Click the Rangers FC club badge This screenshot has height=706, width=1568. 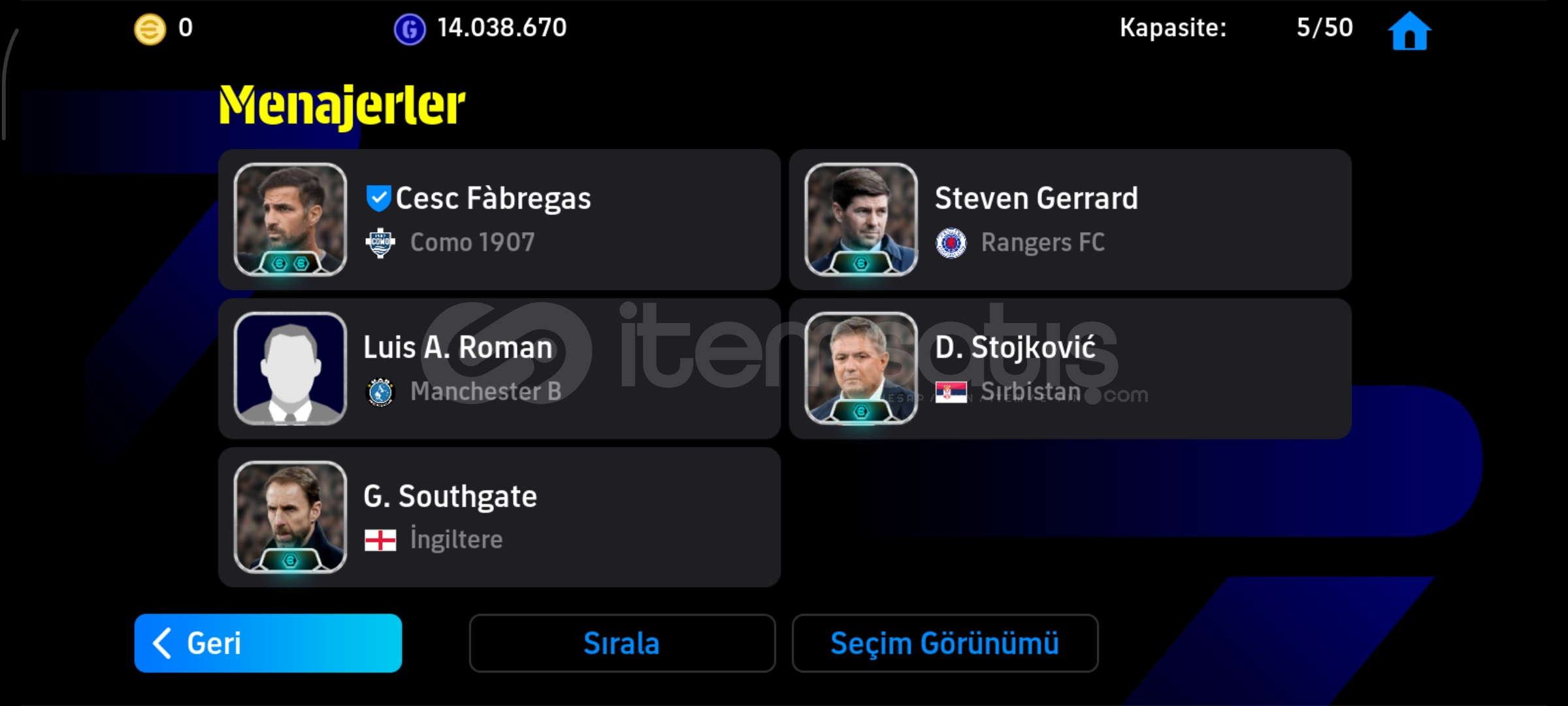[951, 243]
